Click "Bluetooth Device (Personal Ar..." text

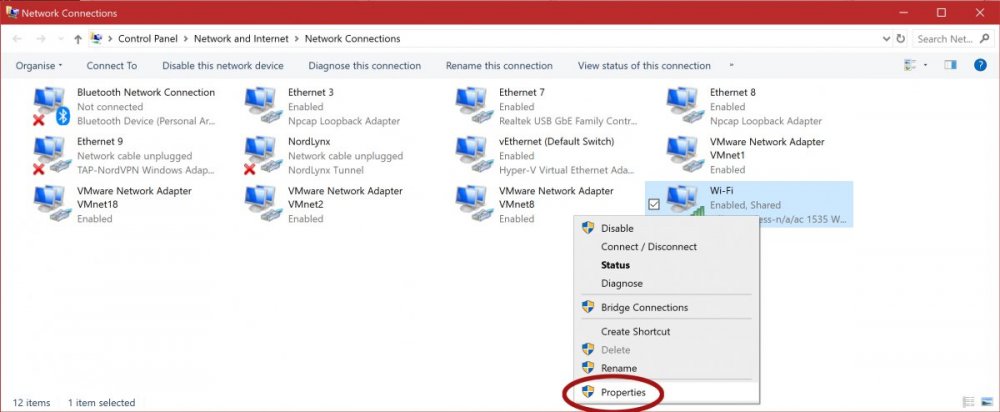tap(146, 121)
